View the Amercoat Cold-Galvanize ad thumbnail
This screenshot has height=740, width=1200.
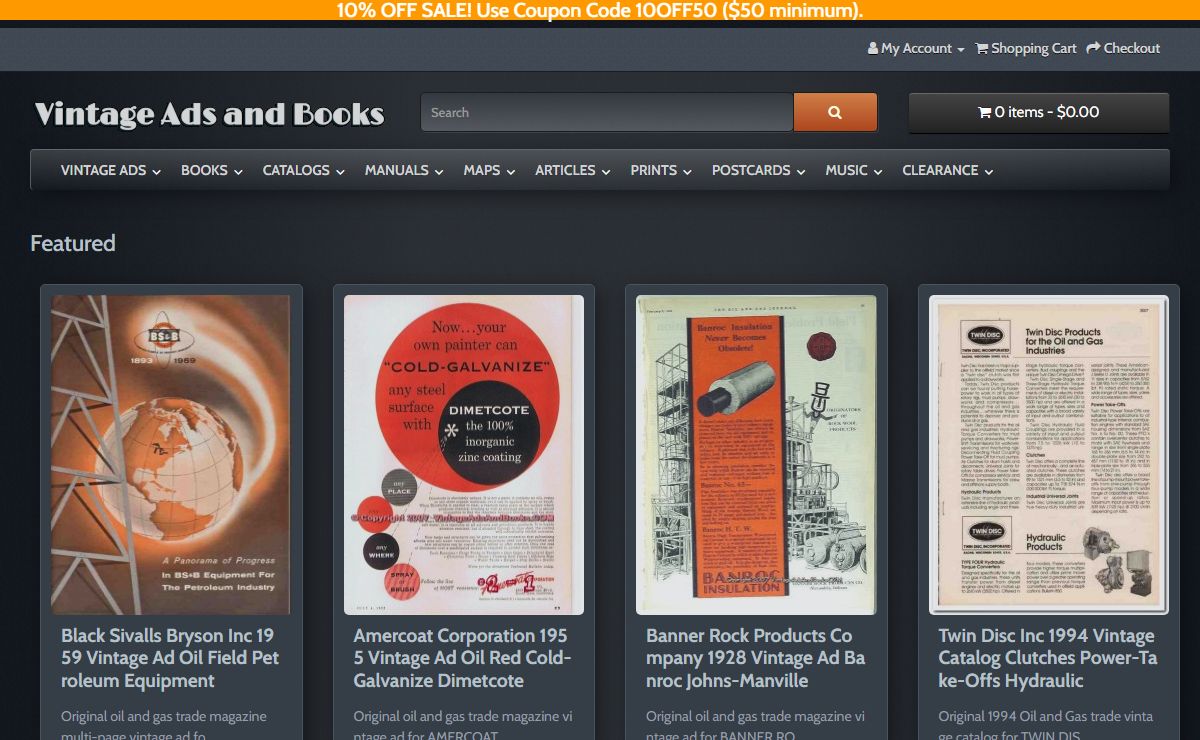463,455
